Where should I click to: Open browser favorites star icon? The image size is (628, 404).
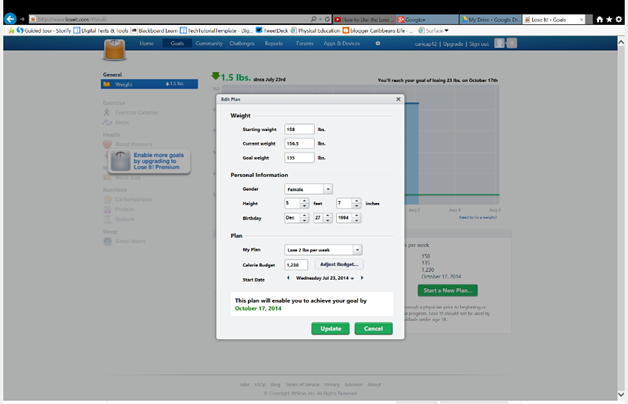[x=609, y=19]
